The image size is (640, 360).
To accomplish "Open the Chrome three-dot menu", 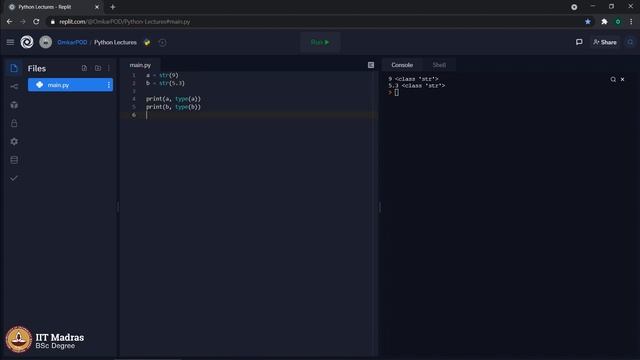I will click(x=631, y=22).
